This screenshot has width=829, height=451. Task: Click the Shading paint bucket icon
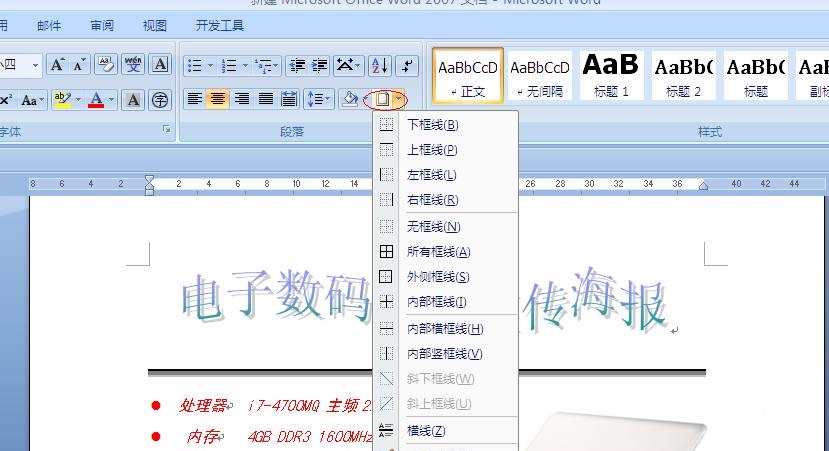pyautogui.click(x=349, y=99)
